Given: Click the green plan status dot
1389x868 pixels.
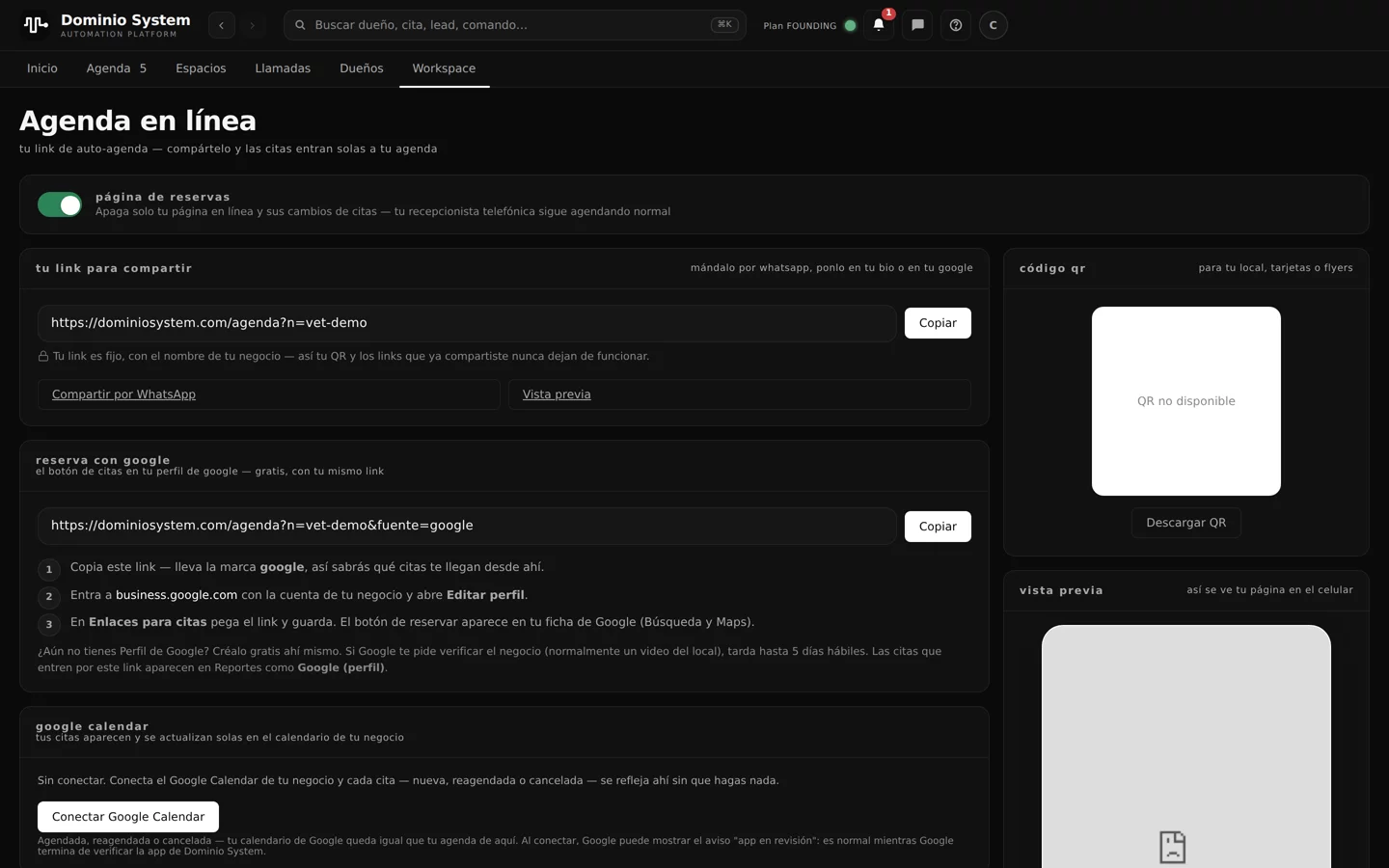Looking at the screenshot, I should pos(850,26).
